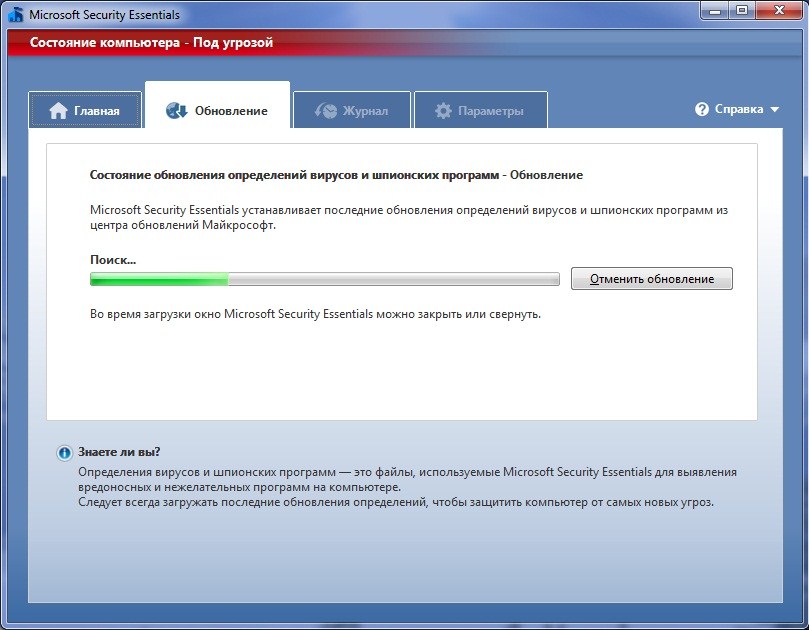Screen dimensions: 809x630
Task: Minimize the Microsoft Security Essentials window
Action: pos(715,10)
